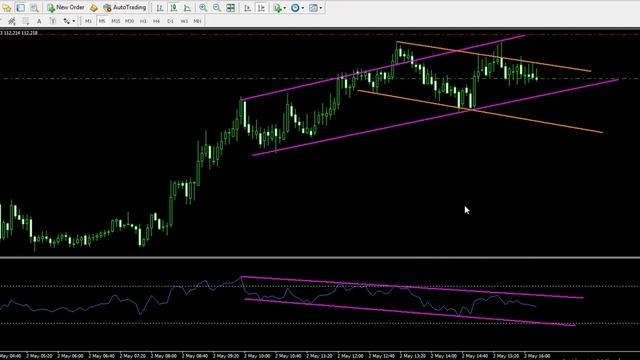Click the New Order button

point(65,7)
